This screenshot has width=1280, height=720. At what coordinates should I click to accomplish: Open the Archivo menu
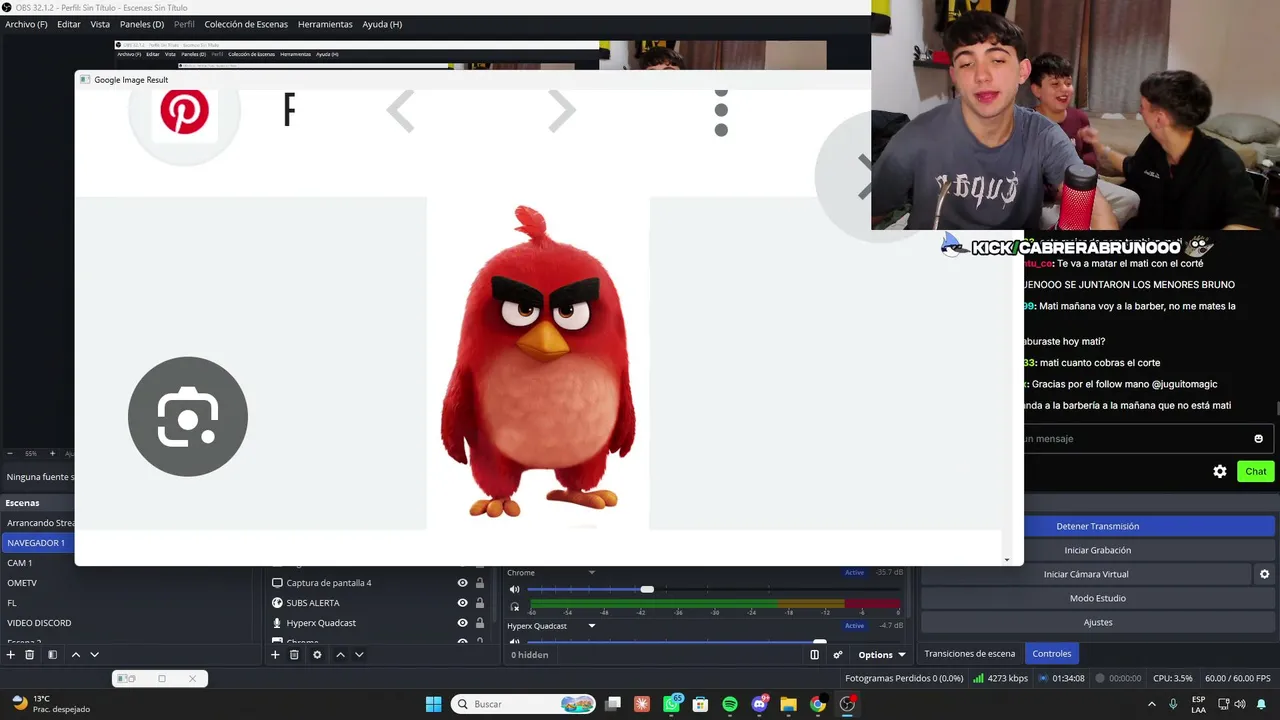click(26, 24)
